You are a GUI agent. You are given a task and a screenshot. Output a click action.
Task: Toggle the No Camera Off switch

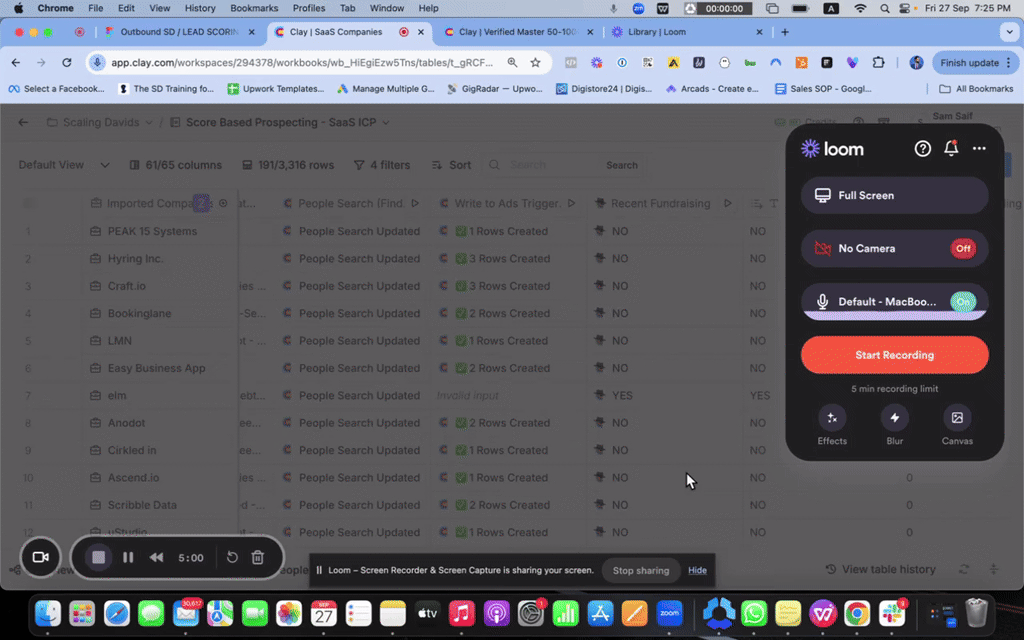click(962, 248)
